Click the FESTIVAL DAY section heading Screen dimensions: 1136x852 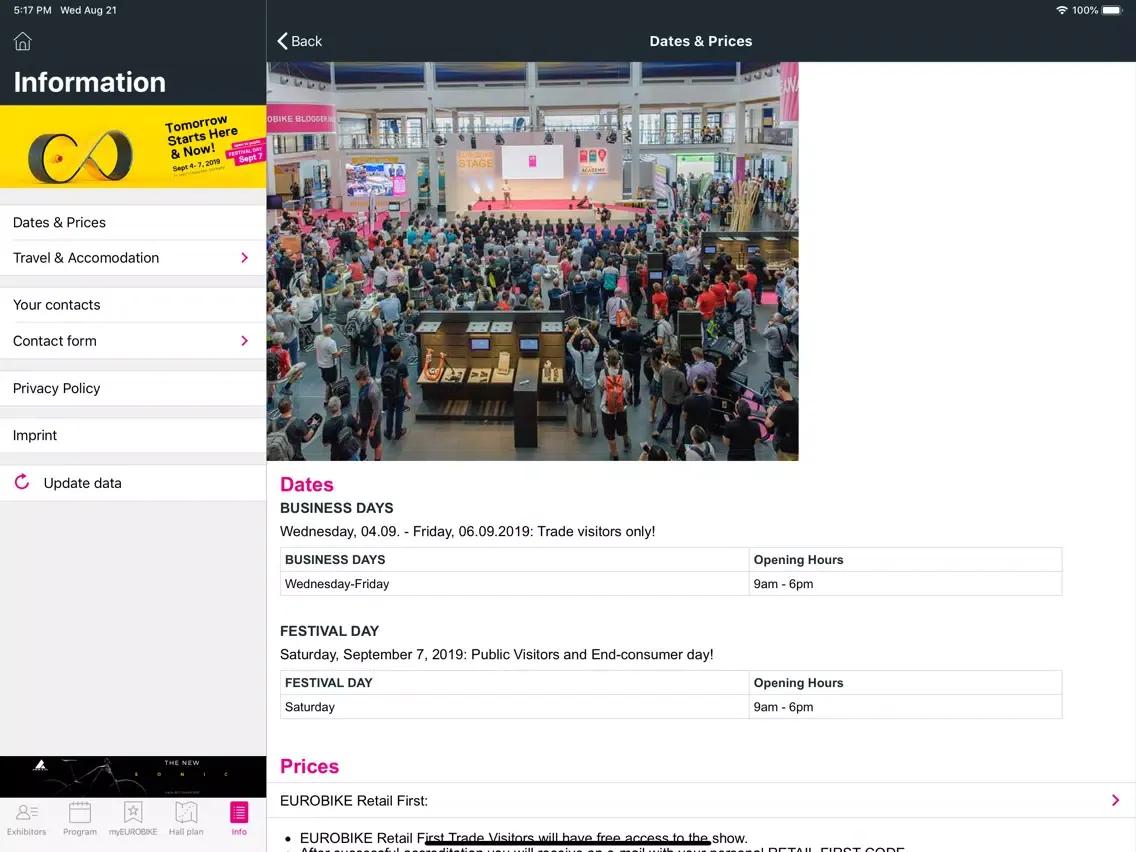330,631
